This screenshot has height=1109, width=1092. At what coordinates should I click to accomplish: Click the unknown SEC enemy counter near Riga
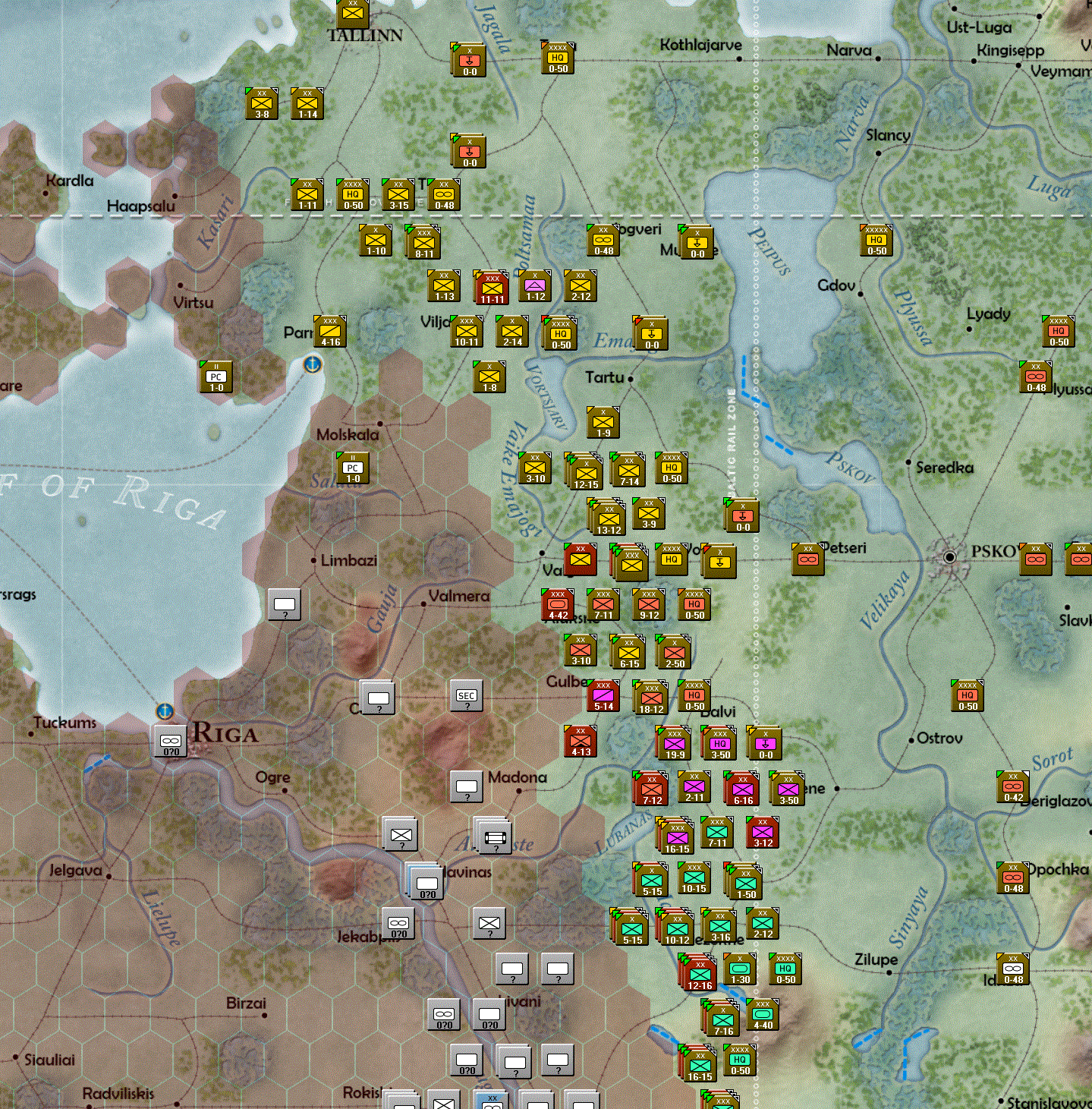[x=466, y=695]
